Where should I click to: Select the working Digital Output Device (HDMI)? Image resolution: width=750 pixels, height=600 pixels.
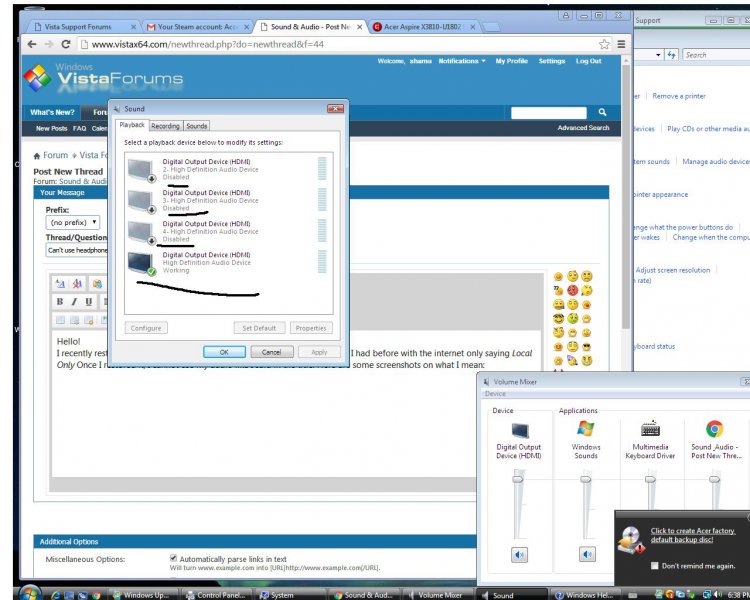pos(229,263)
